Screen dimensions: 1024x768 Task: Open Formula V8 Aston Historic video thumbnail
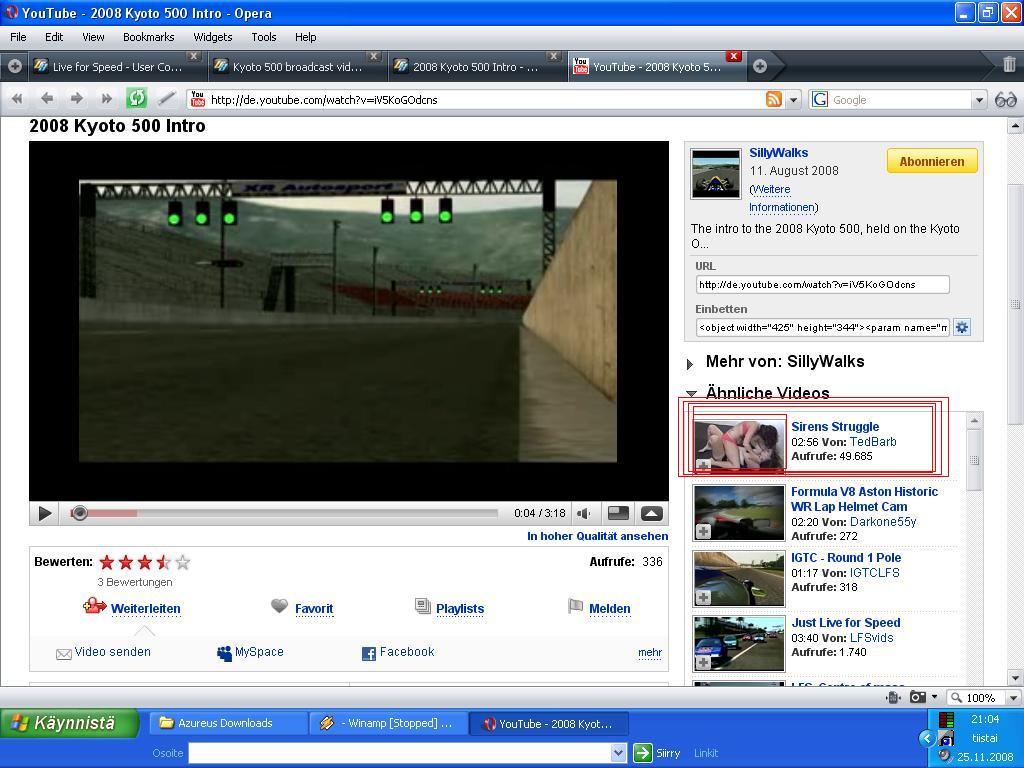click(739, 513)
